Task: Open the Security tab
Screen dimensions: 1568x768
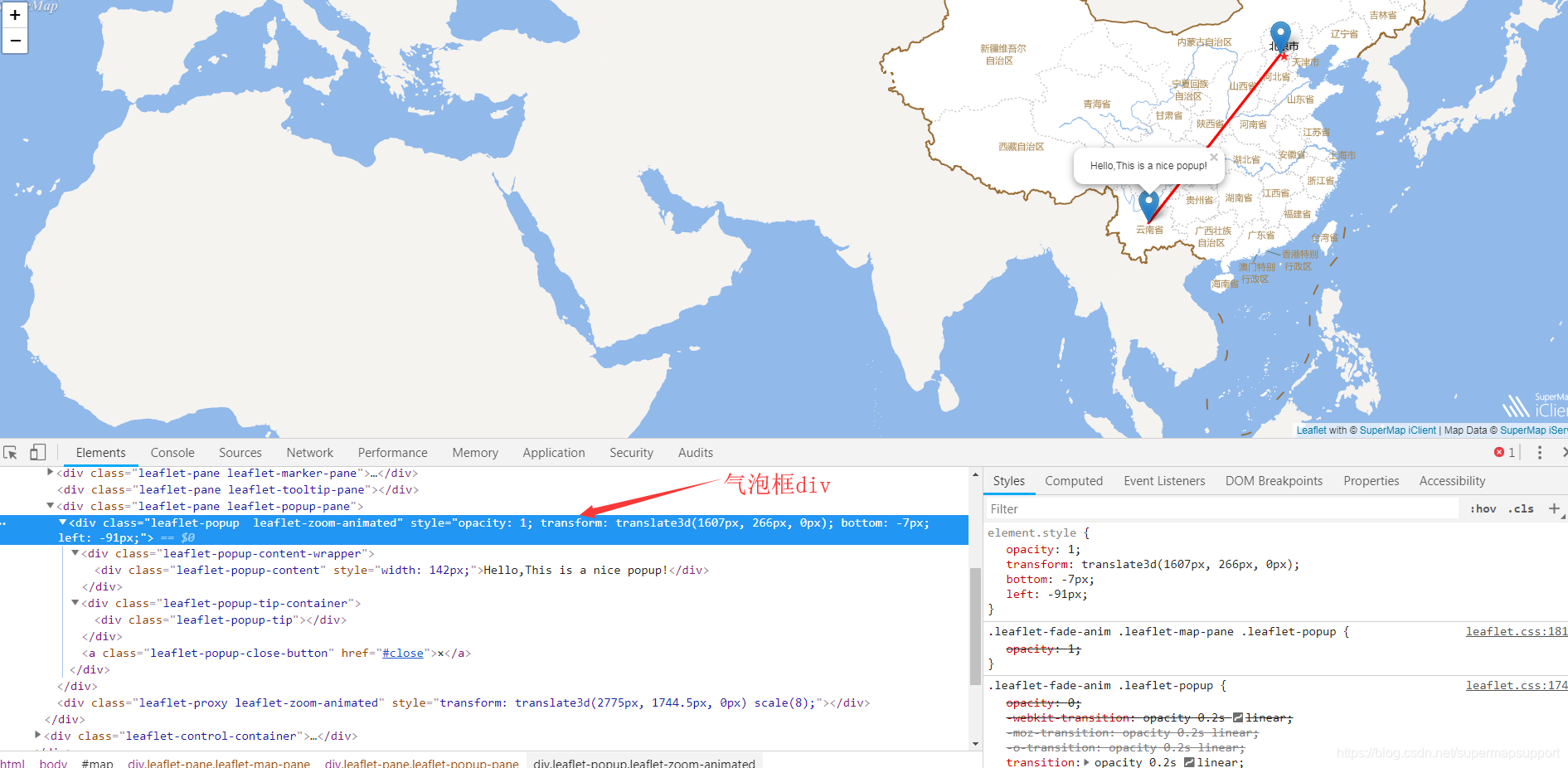Action: 631,452
